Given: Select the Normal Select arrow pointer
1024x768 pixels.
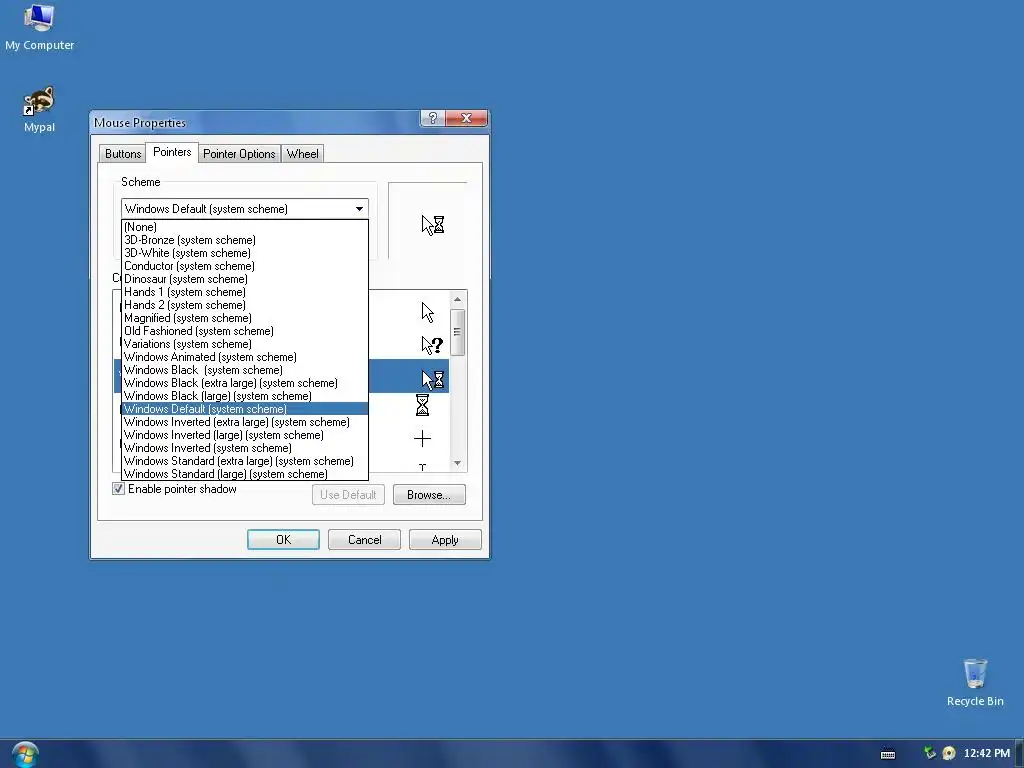Looking at the screenshot, I should pyautogui.click(x=427, y=312).
